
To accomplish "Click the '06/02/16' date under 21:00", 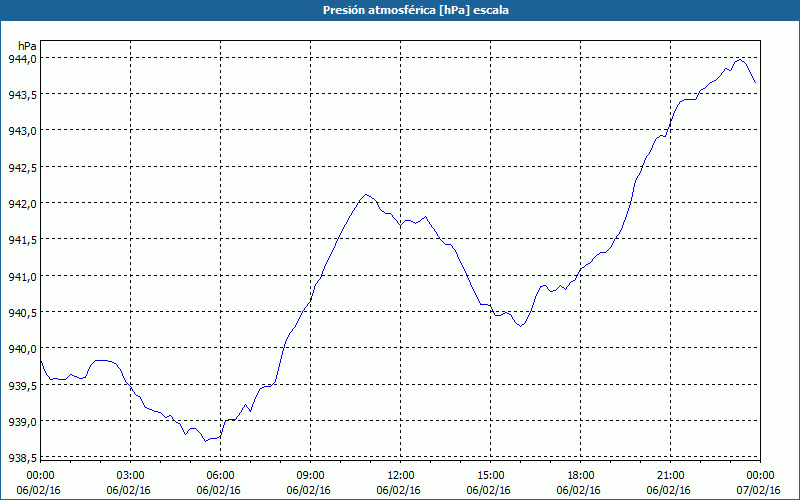I will point(668,490).
